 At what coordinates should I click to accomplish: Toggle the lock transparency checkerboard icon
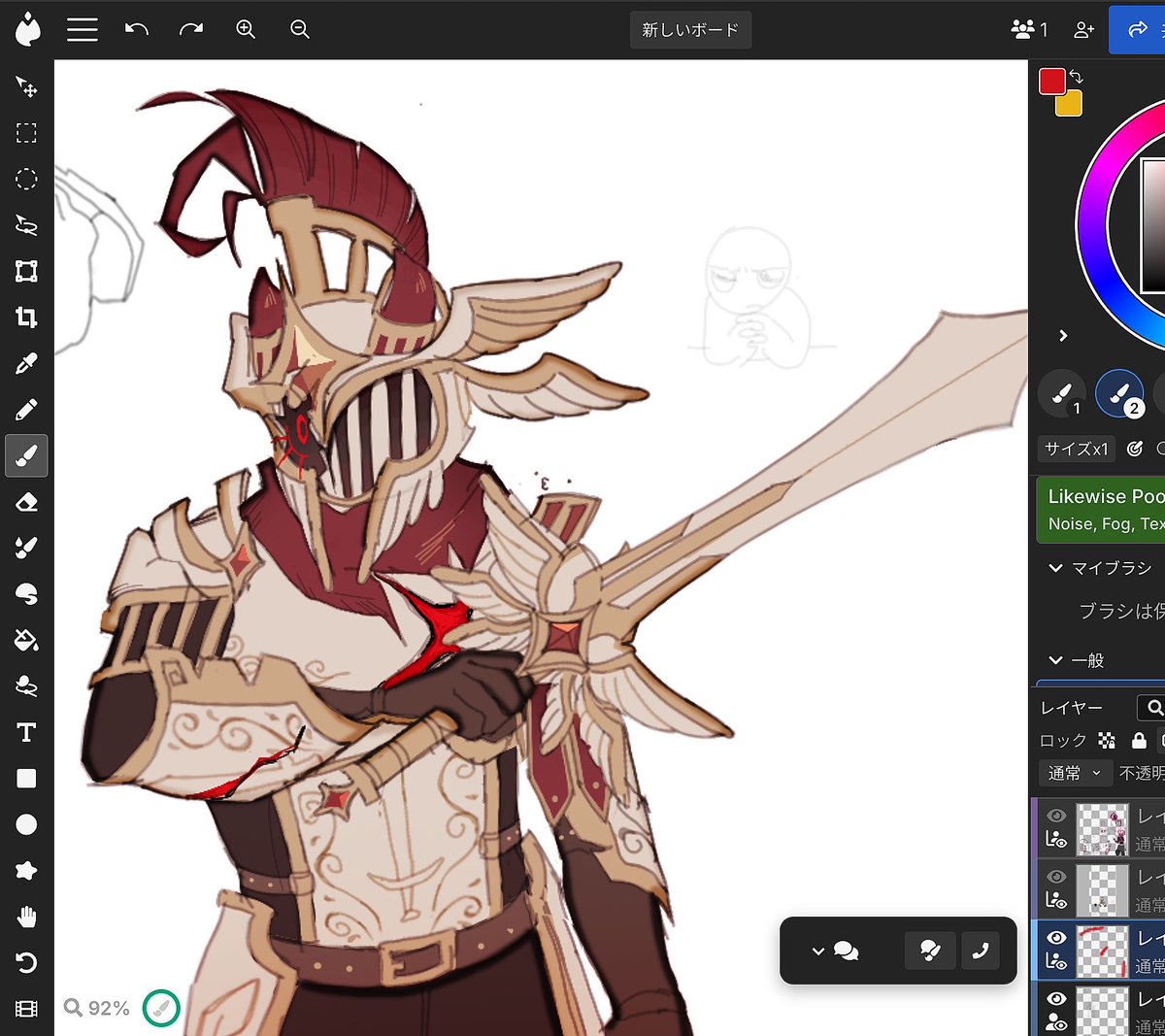(x=1107, y=741)
